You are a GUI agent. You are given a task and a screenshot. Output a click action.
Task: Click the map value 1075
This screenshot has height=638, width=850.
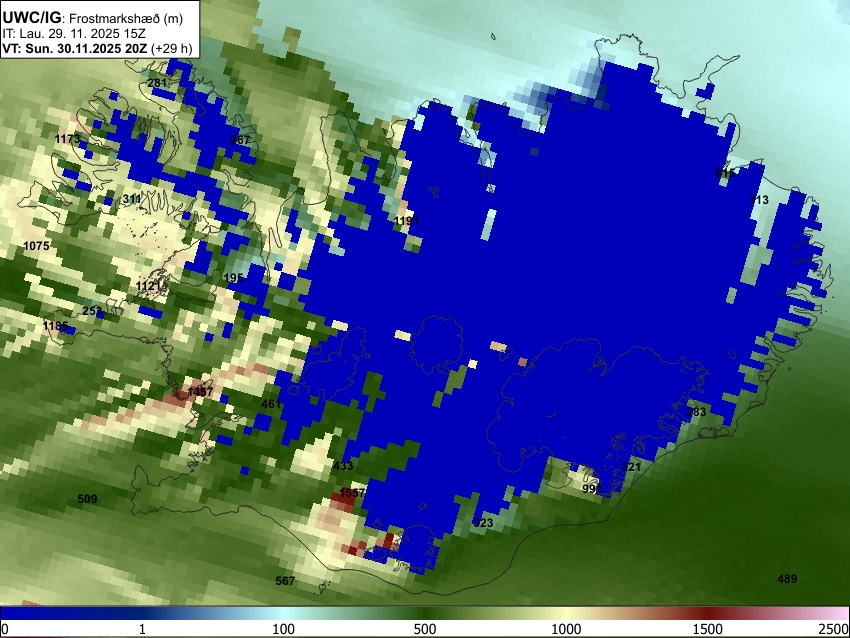point(36,246)
